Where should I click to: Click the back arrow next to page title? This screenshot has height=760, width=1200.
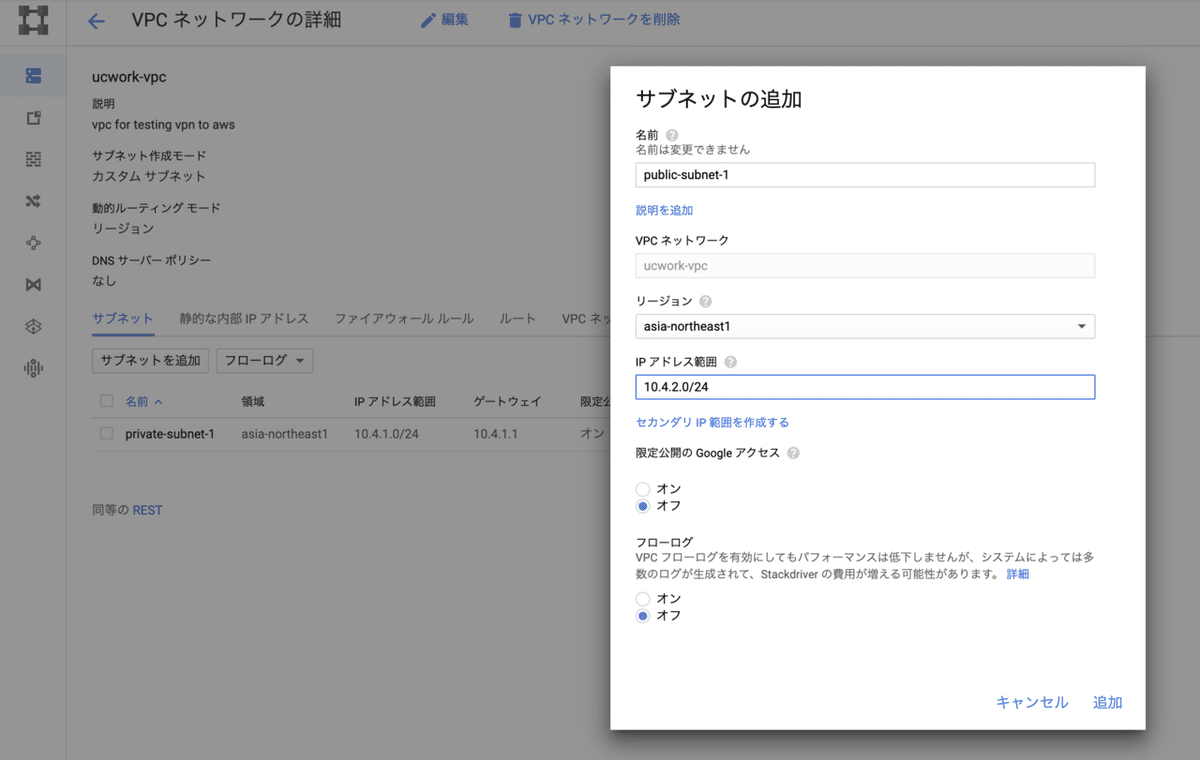coord(96,19)
